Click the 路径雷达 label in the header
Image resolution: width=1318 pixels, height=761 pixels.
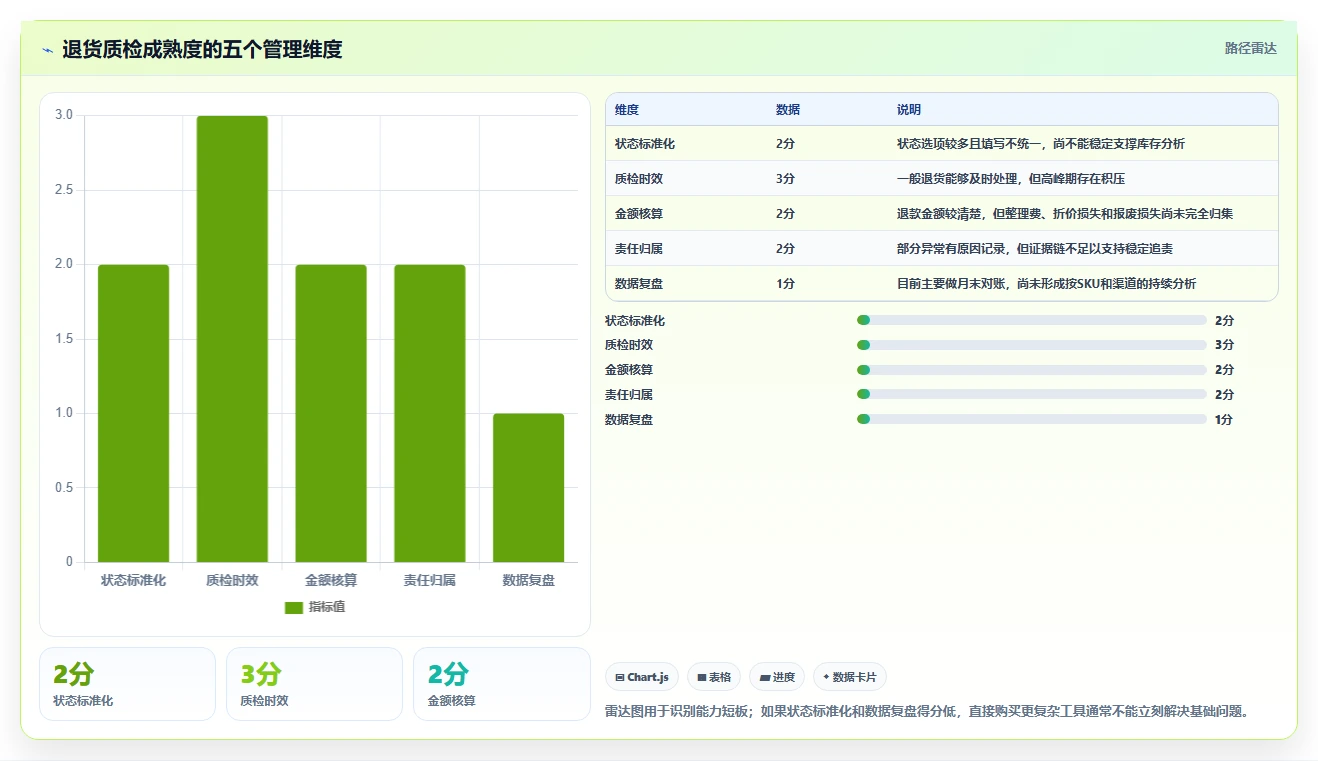[x=1251, y=48]
